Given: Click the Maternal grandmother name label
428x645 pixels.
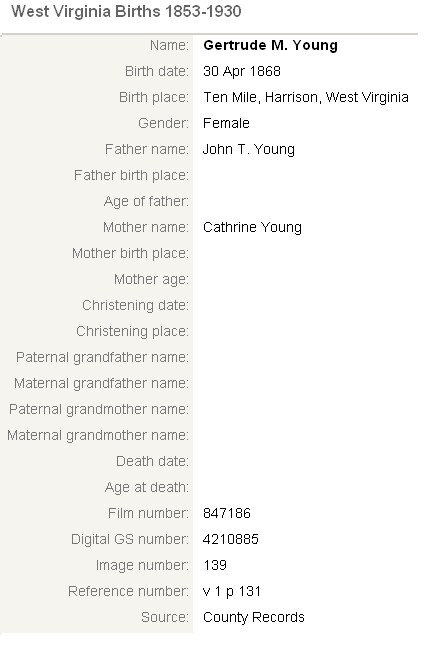Looking at the screenshot, I should (x=98, y=436).
